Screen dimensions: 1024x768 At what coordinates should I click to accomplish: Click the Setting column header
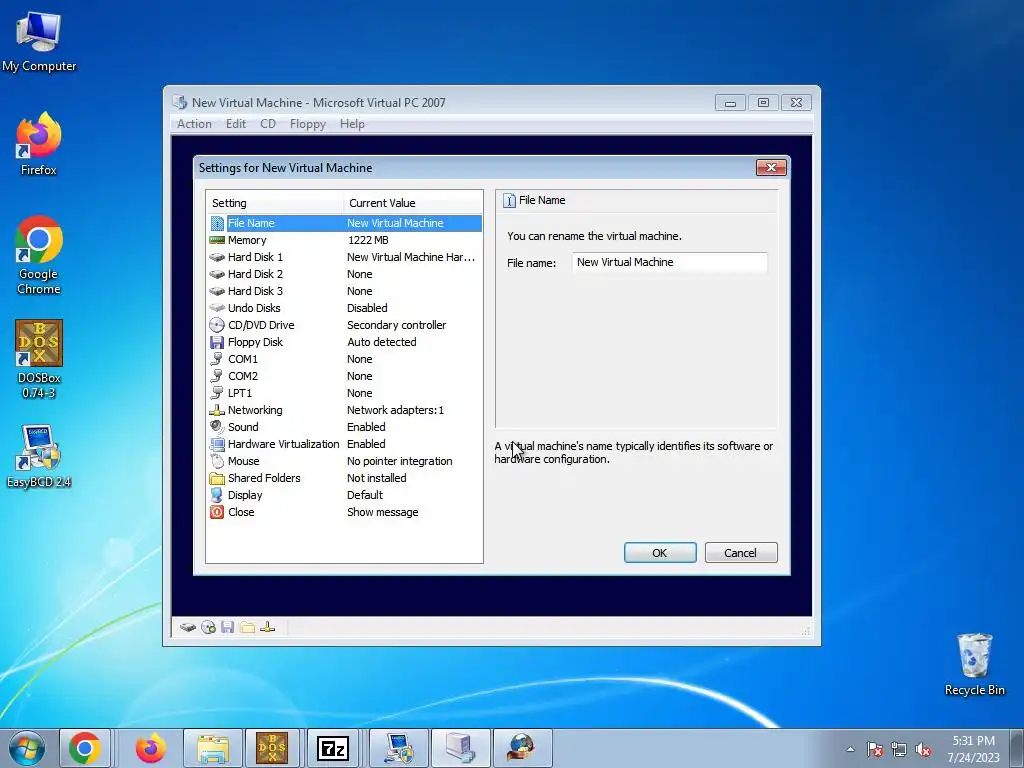(x=275, y=203)
